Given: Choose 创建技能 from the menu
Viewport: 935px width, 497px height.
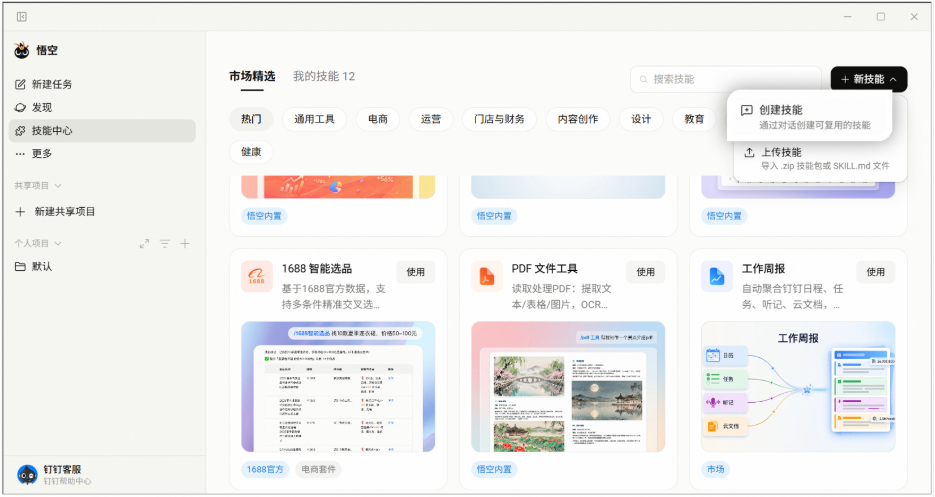Looking at the screenshot, I should pos(809,116).
